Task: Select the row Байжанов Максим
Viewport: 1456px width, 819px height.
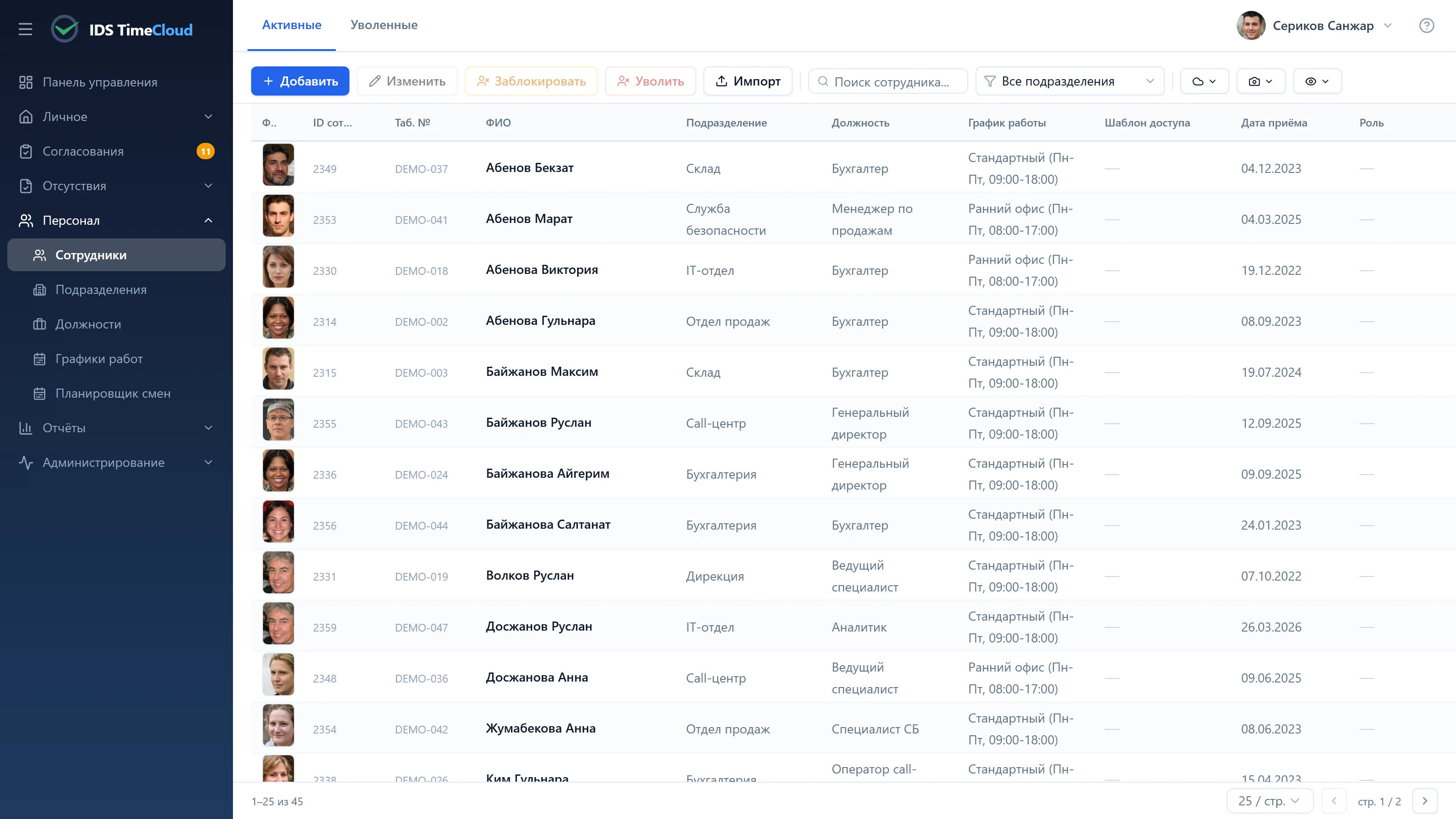Action: (853, 371)
